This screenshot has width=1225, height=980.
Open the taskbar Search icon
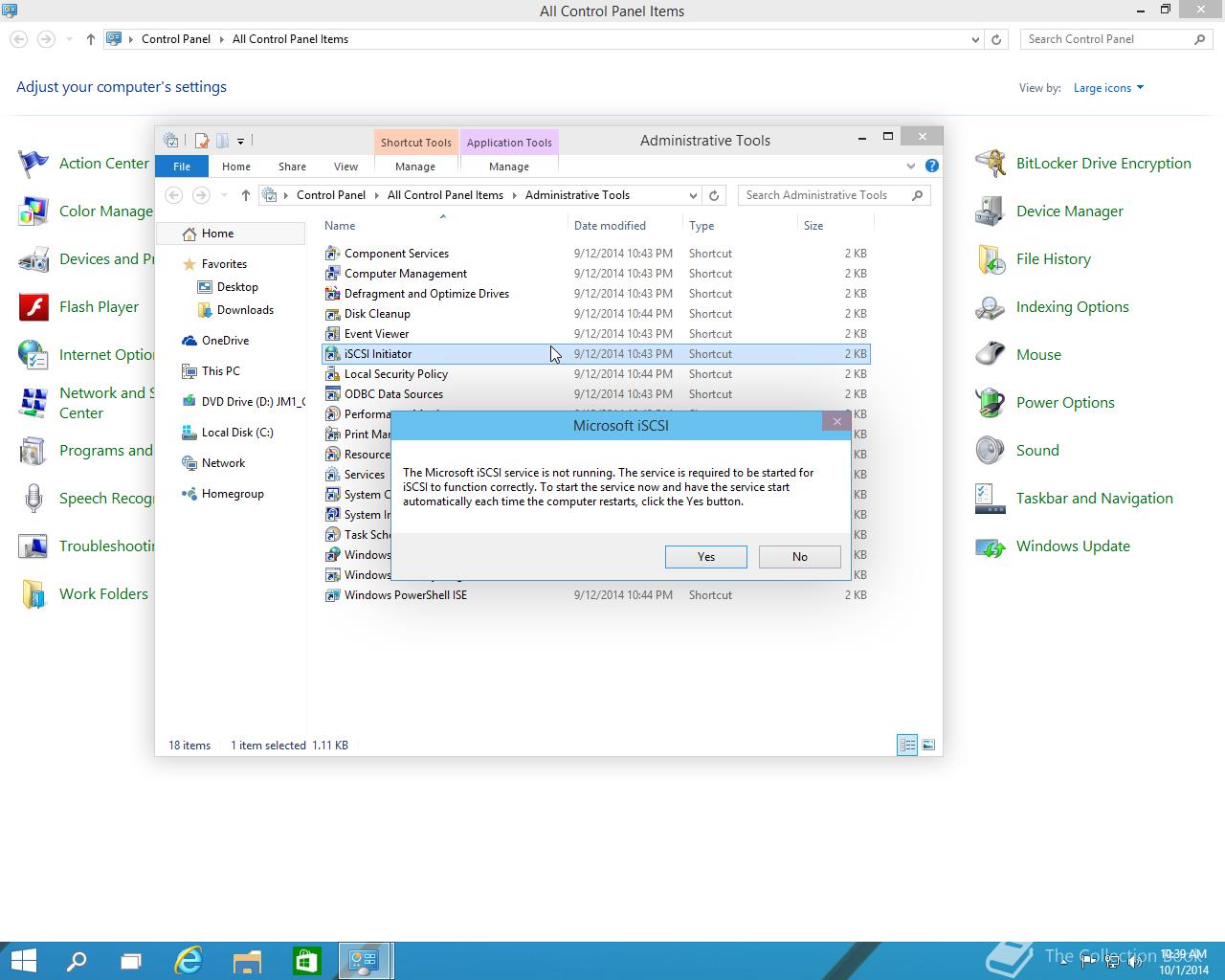tap(77, 961)
